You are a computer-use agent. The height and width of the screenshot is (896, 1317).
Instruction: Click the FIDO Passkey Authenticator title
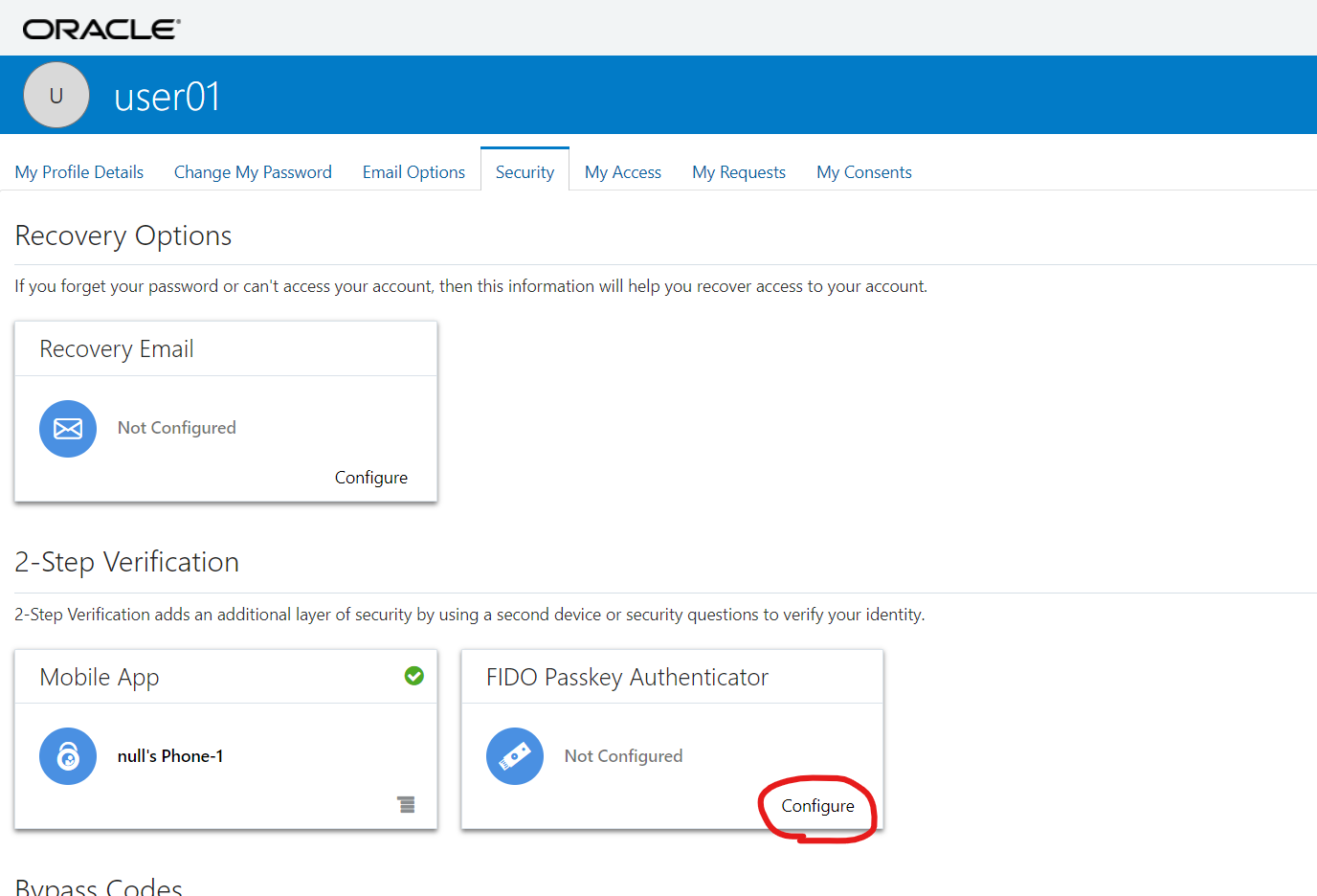(x=627, y=678)
